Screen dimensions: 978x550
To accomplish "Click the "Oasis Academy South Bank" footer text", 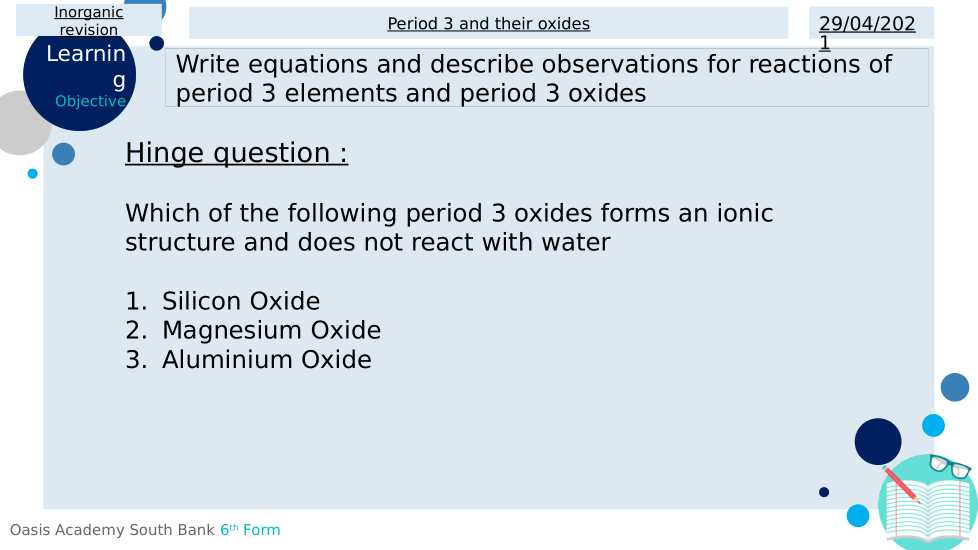I will [112, 530].
